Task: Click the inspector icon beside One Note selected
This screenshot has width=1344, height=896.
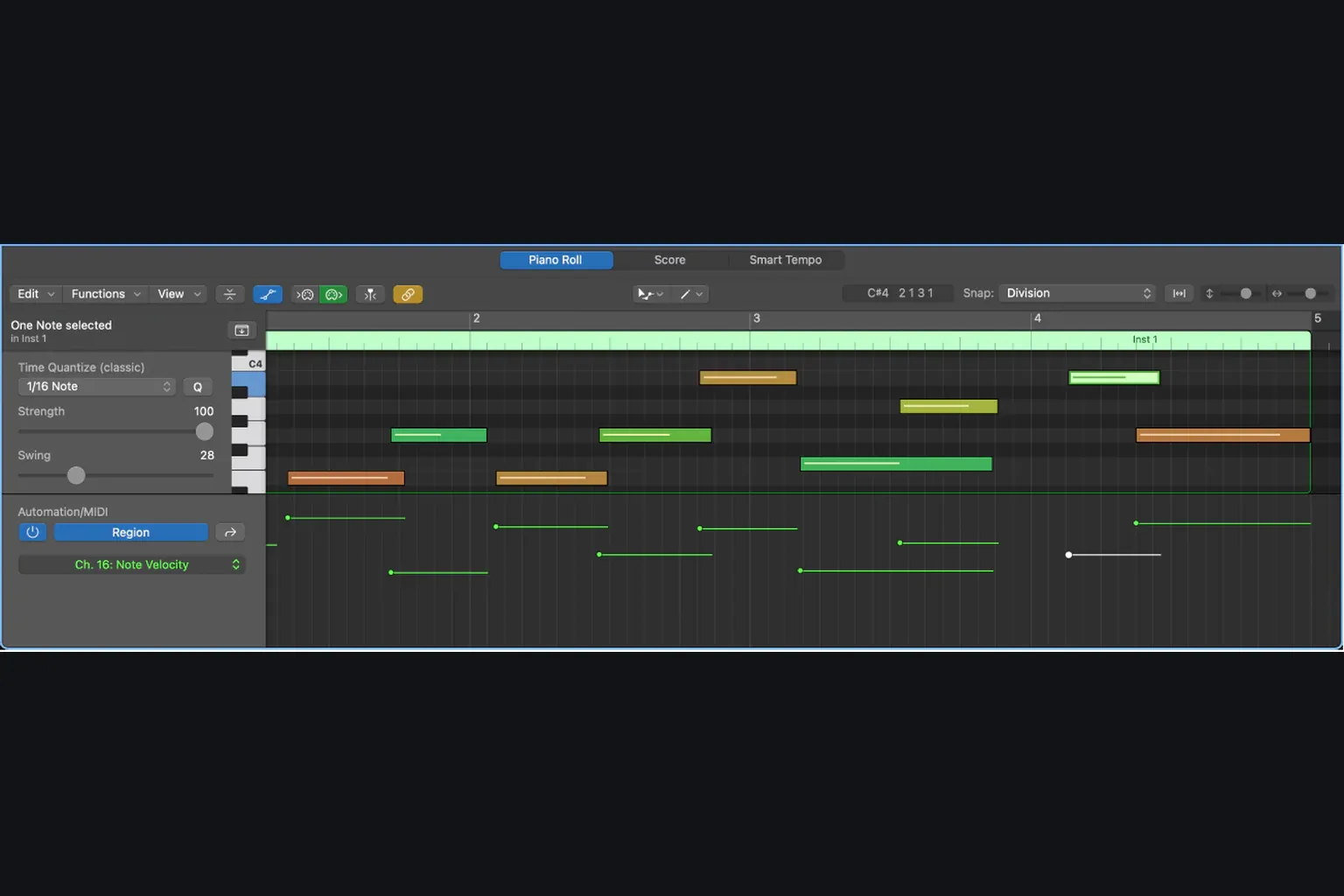Action: coord(241,330)
